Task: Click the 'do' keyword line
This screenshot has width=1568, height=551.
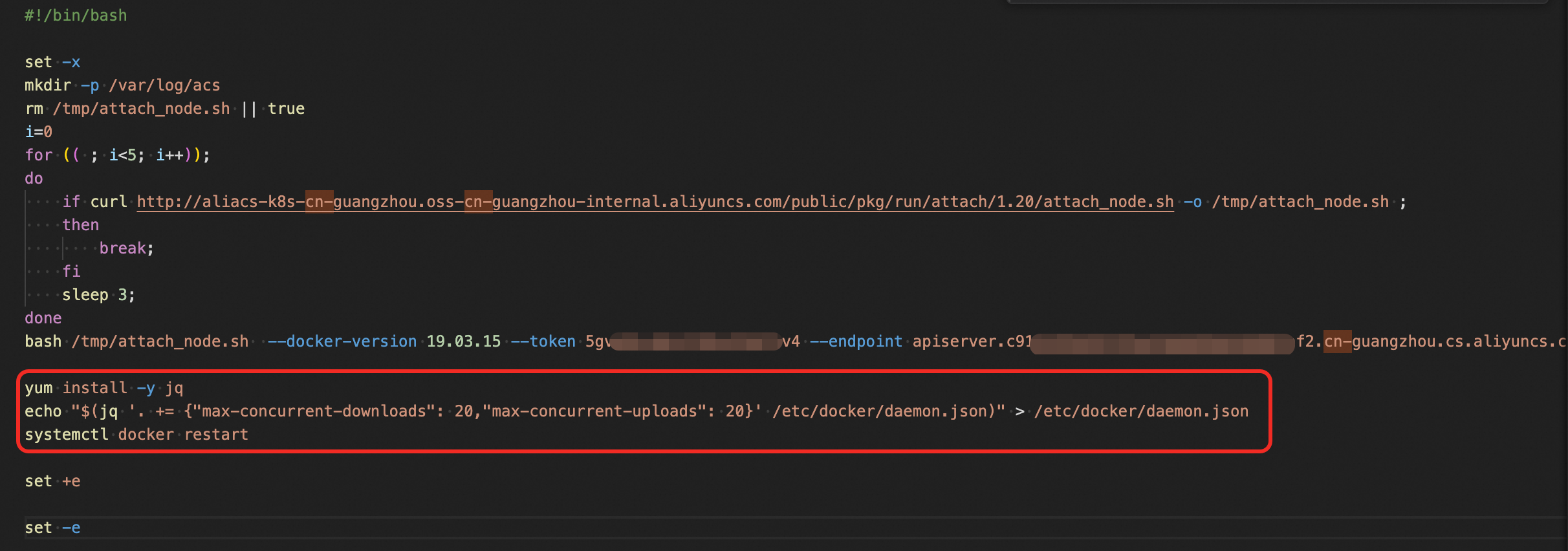Action: 34,178
